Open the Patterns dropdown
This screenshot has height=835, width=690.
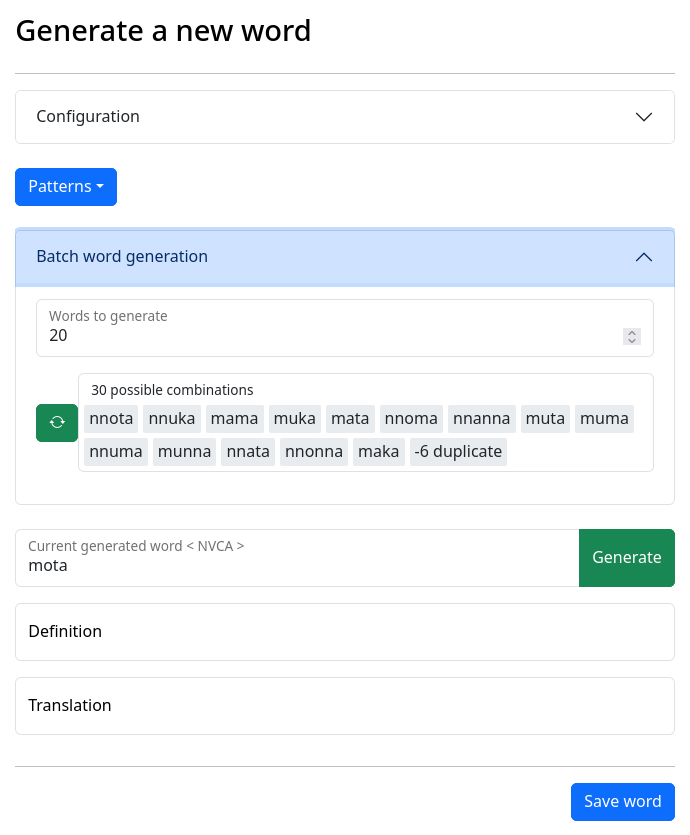(x=66, y=187)
